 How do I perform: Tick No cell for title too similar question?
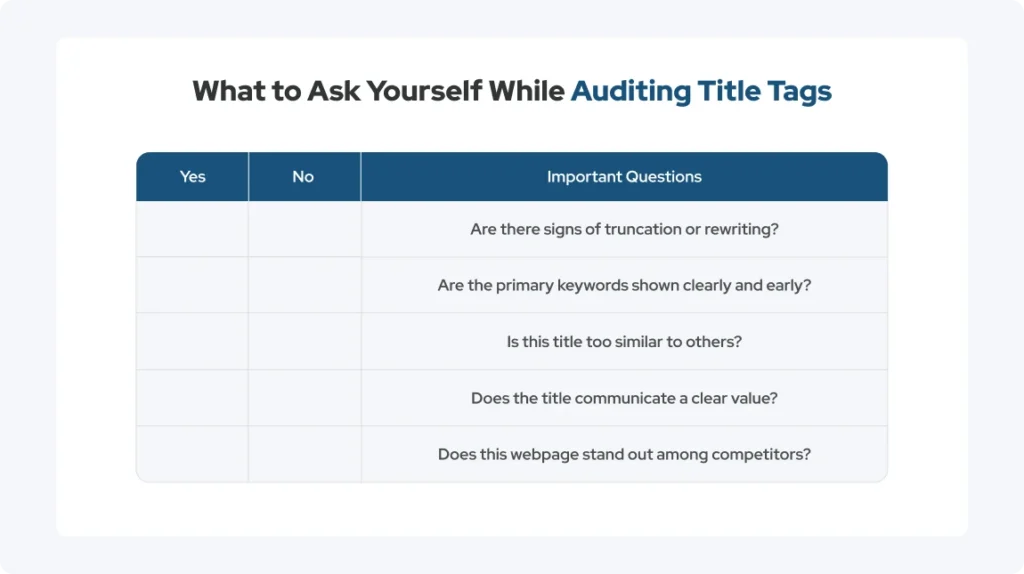(x=304, y=342)
